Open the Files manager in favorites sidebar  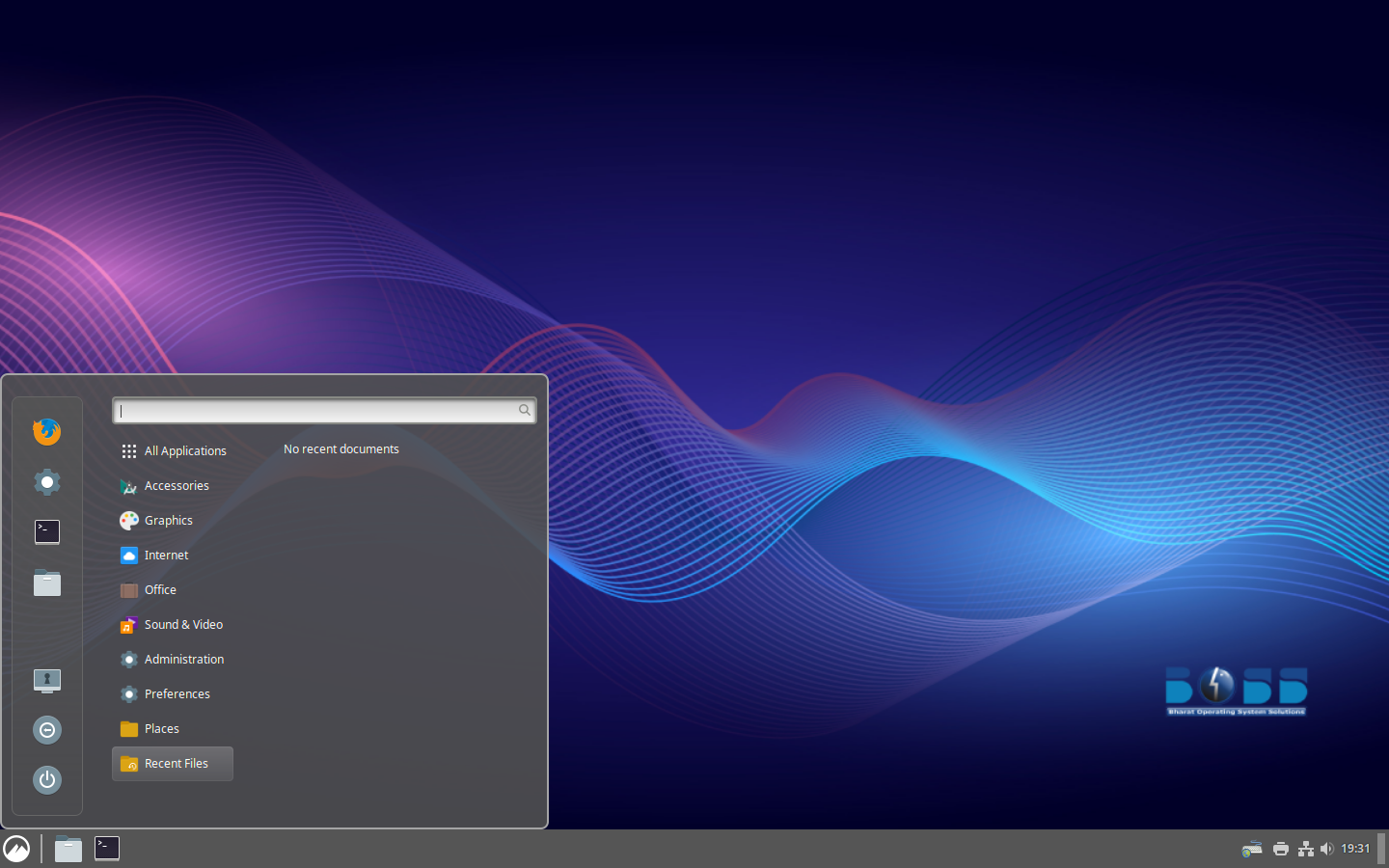coord(46,583)
